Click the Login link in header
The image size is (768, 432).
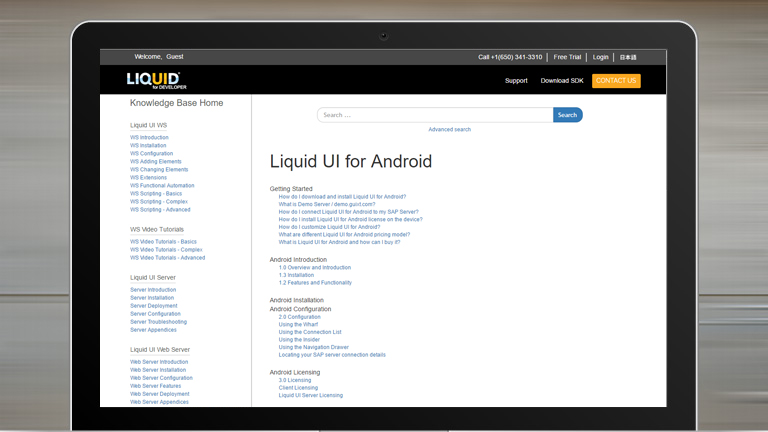(600, 57)
